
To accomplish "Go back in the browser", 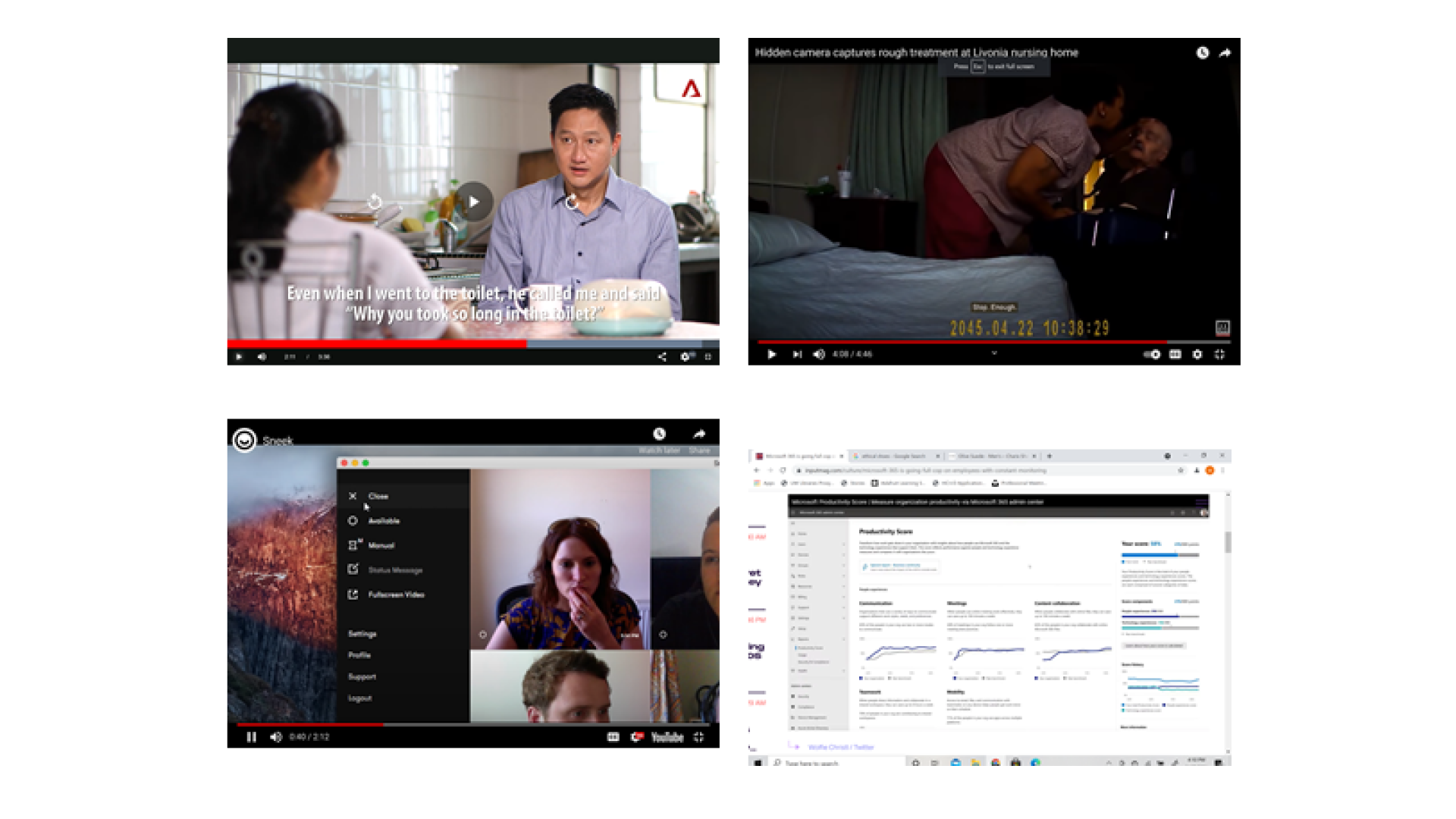I will (x=756, y=470).
